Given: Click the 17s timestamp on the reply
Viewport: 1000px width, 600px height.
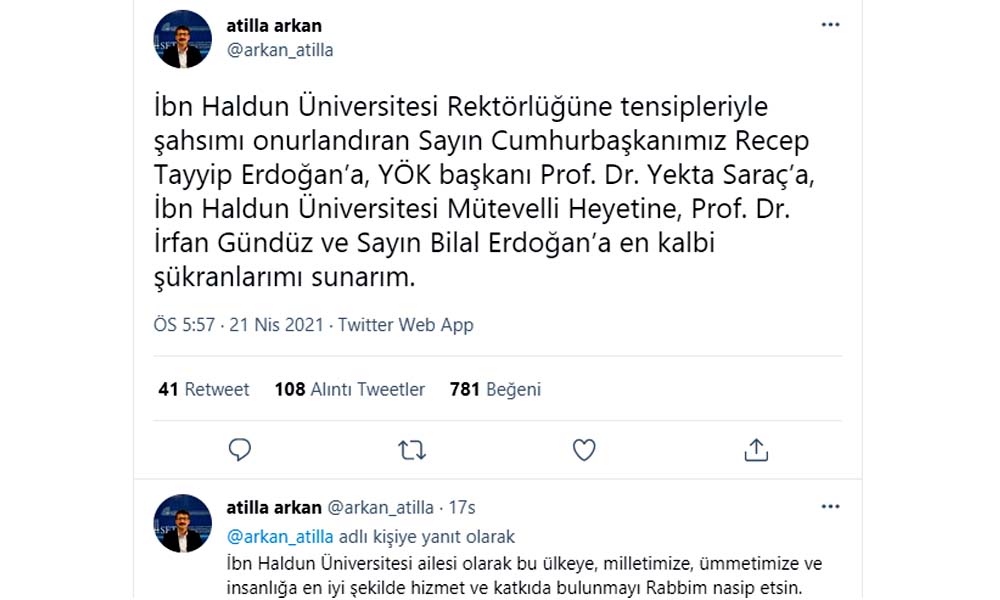Looking at the screenshot, I should [x=463, y=507].
